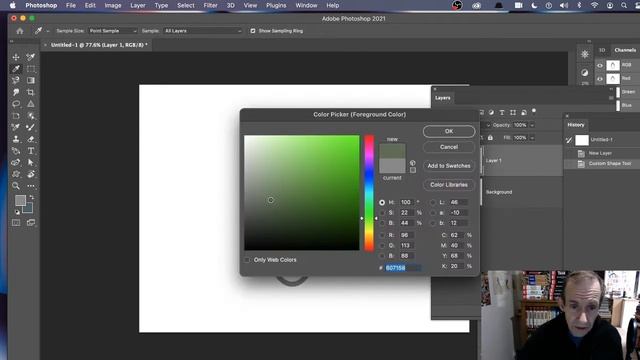Viewport: 640px width, 360px height.
Task: Open the Fill slider dropdown arrow
Action: tap(532, 138)
